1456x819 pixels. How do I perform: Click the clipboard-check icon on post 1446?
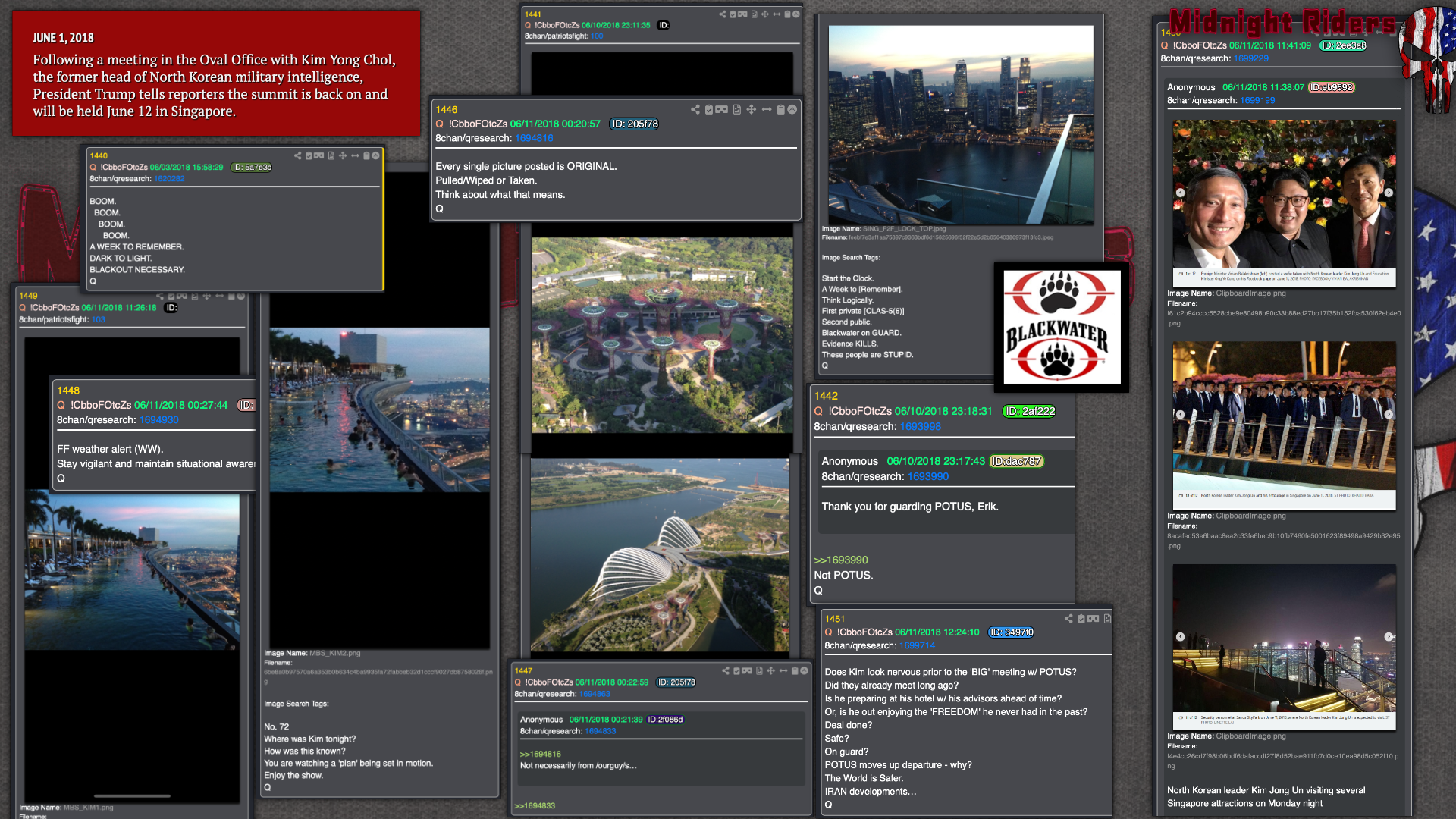(709, 109)
